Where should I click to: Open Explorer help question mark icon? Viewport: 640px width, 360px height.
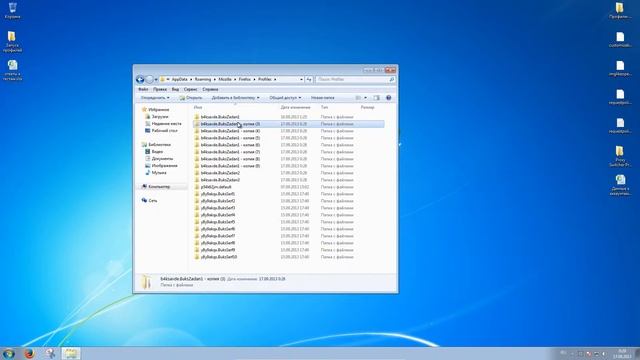389,98
